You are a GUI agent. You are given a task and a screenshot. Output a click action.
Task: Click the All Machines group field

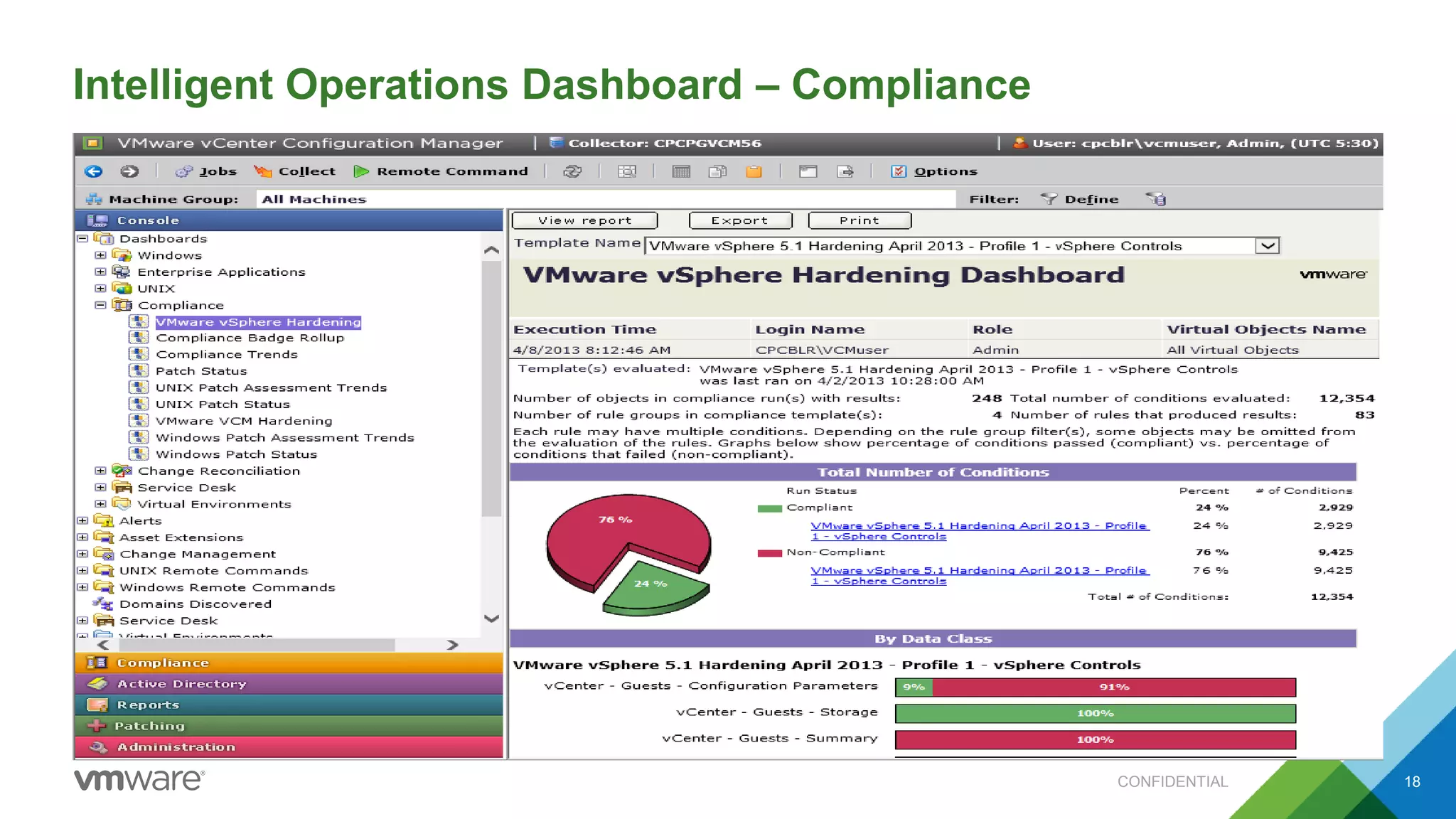[605, 199]
